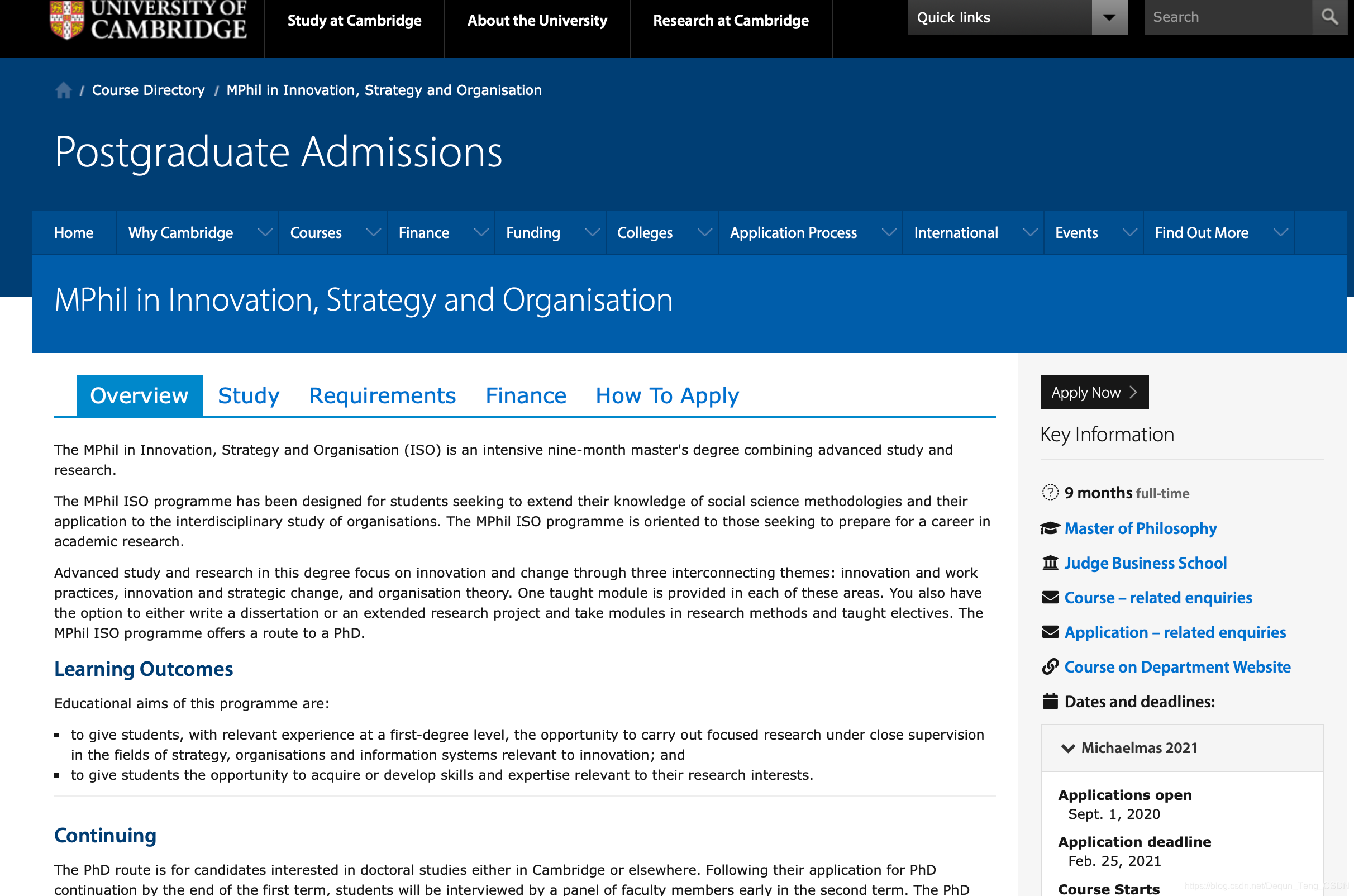Screen dimensions: 1354x896
Task: Click the search magnifier icon
Action: coord(1329,17)
